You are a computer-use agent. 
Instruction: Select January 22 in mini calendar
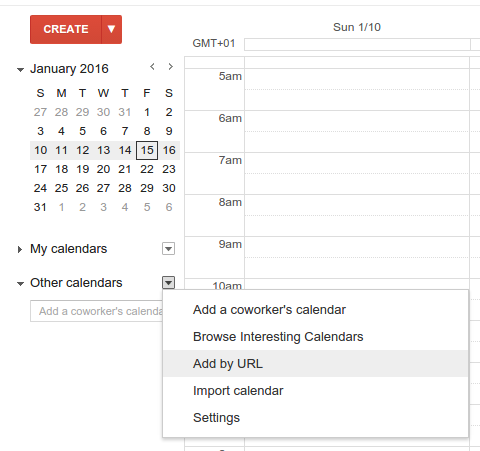click(x=147, y=169)
